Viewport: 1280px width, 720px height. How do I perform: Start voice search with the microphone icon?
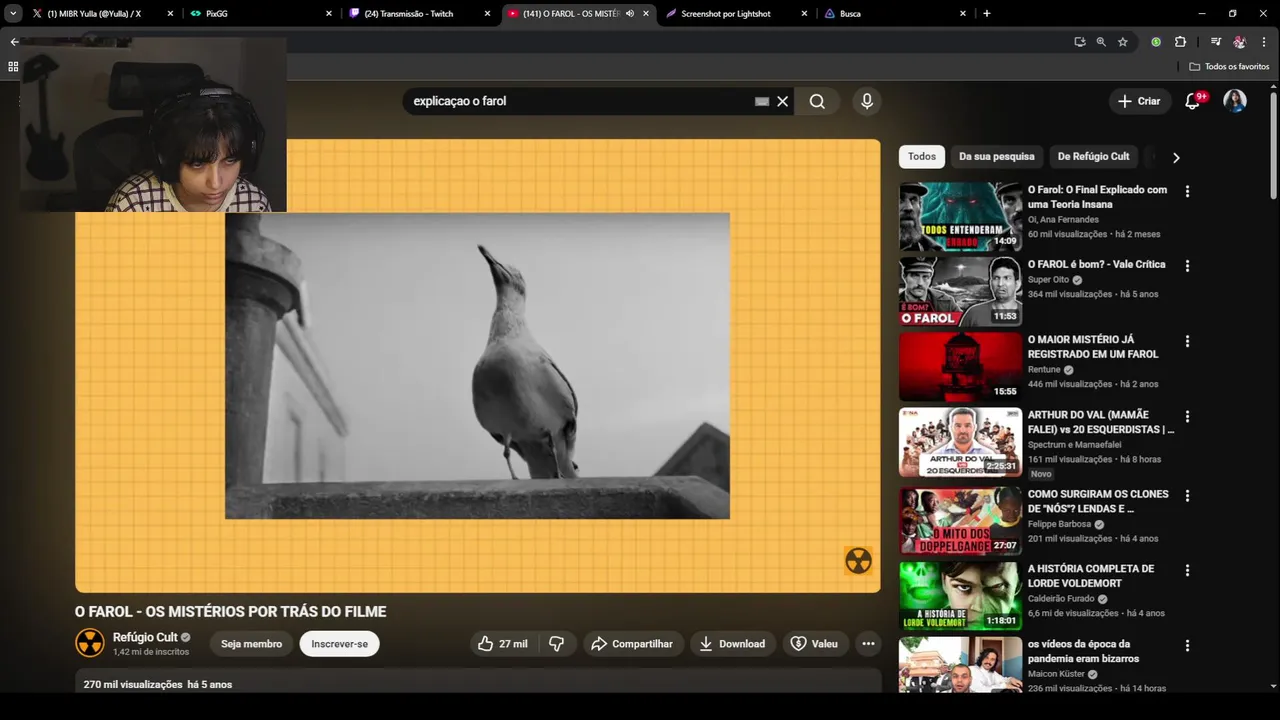coord(867,101)
